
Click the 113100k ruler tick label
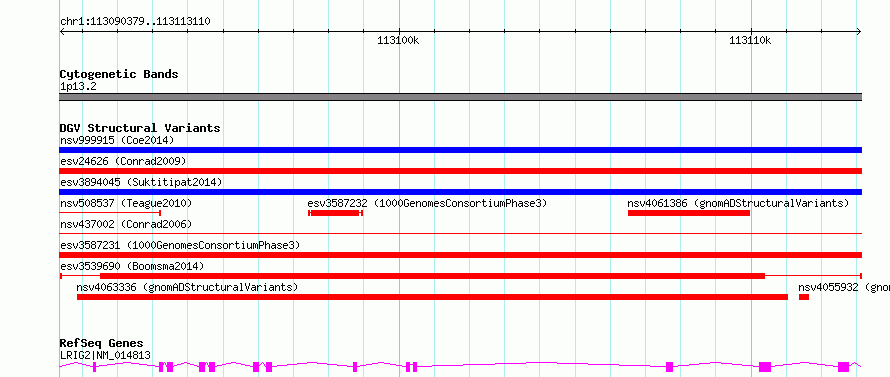398,40
